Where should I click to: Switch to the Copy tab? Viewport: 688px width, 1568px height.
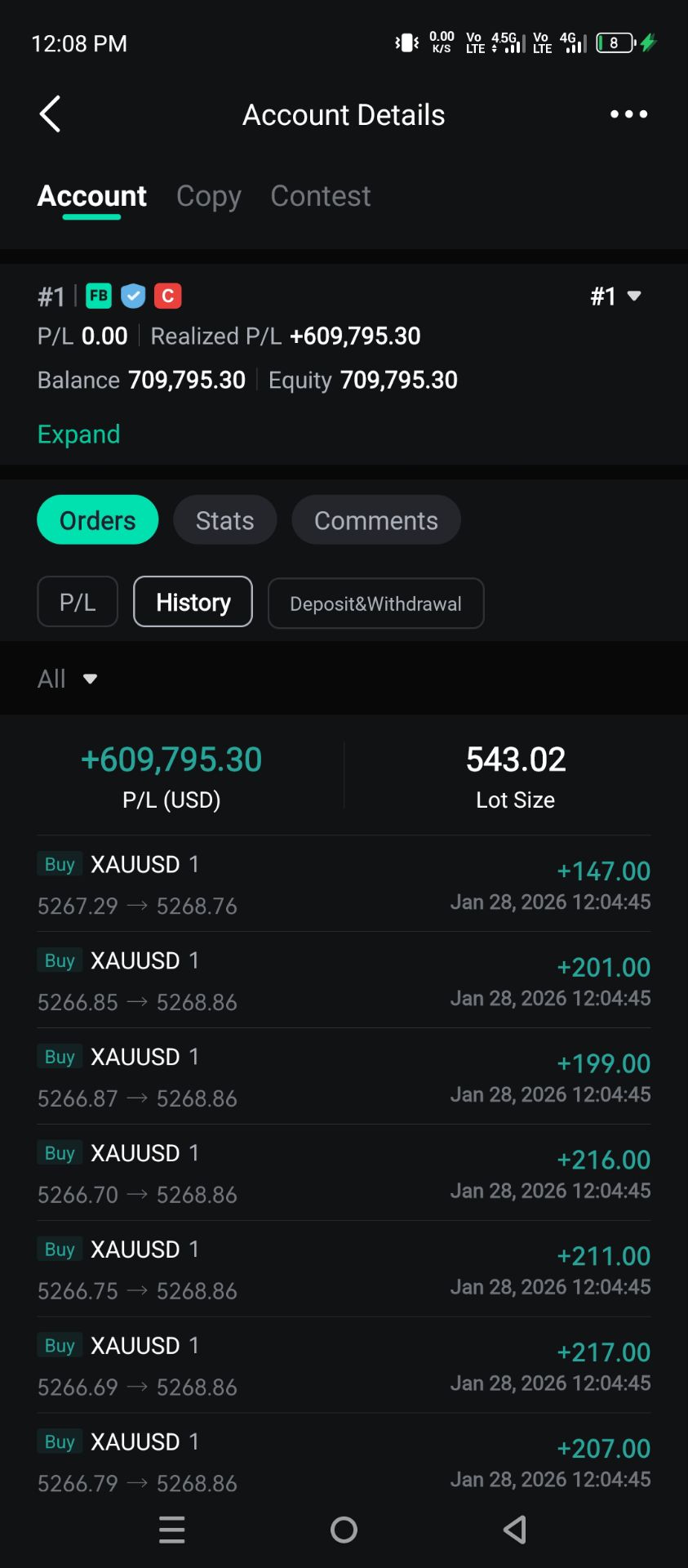tap(209, 196)
